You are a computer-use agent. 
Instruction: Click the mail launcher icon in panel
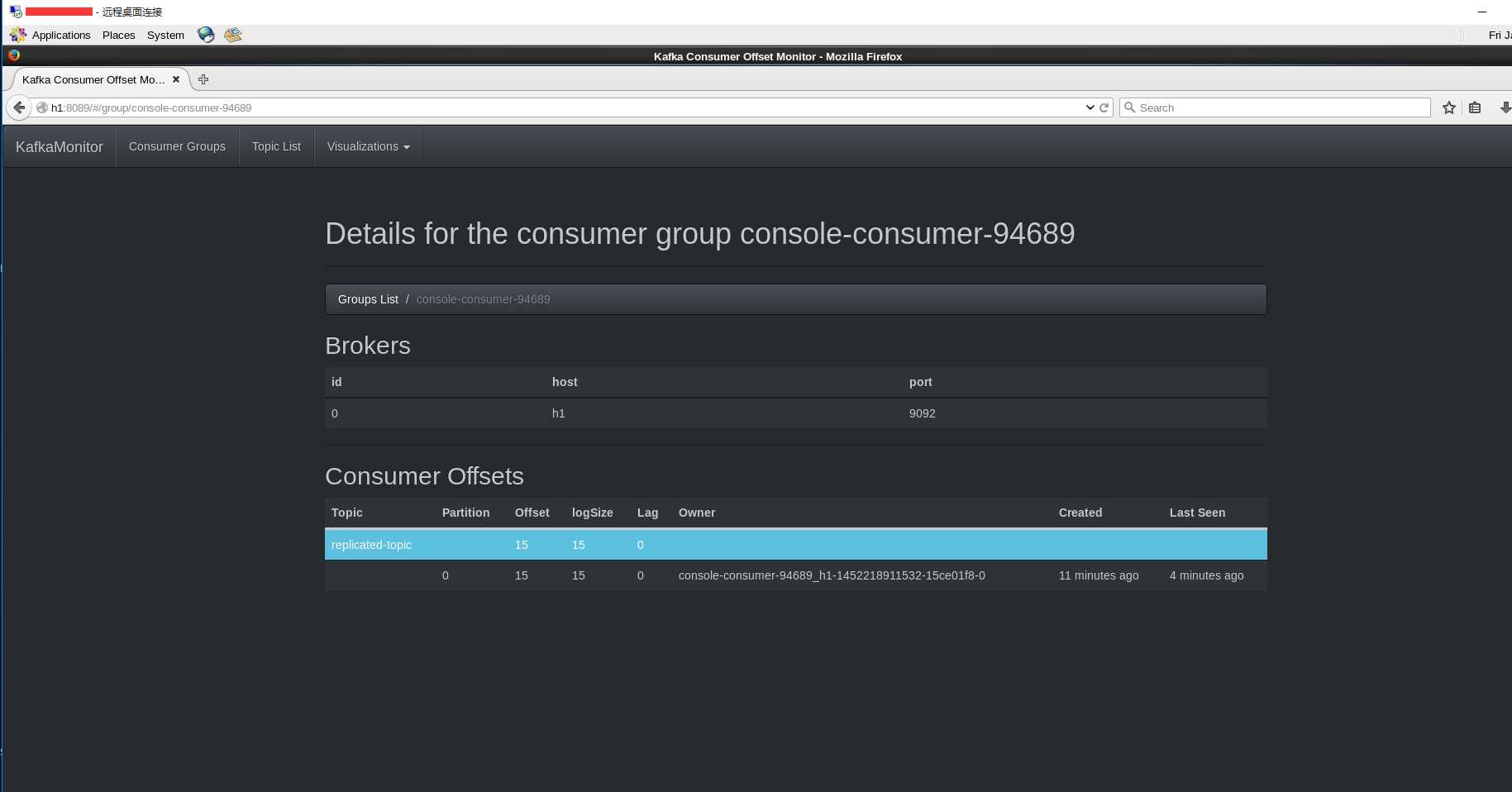(x=233, y=35)
